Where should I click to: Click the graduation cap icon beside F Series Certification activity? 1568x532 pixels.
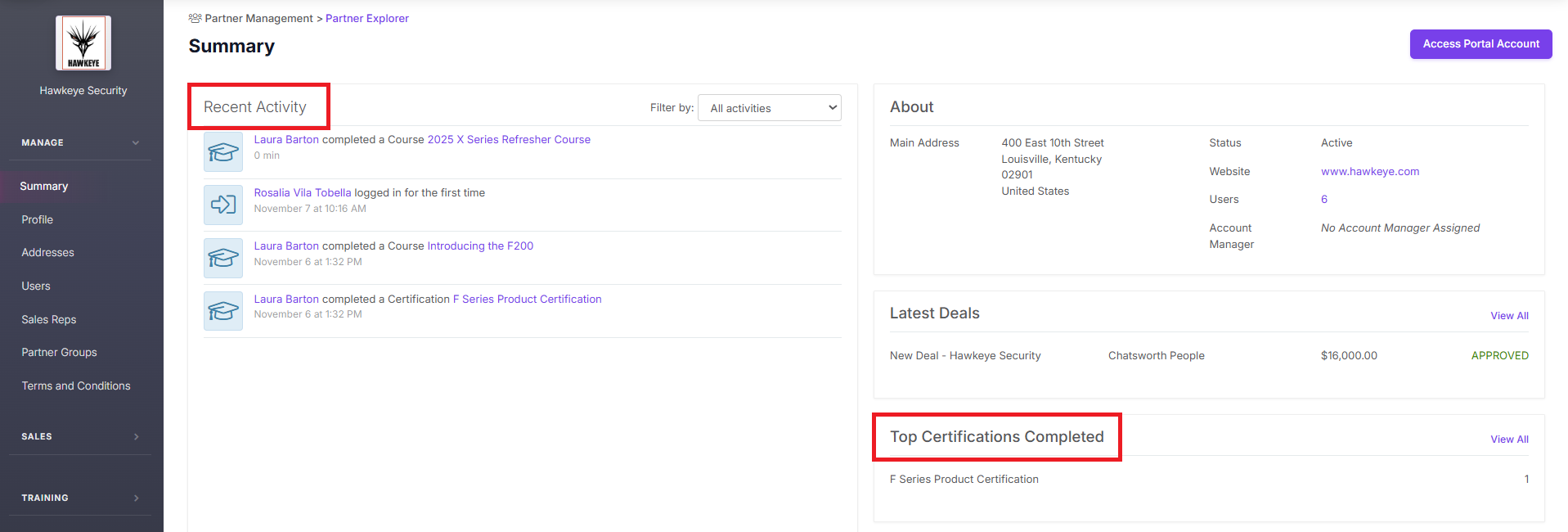click(223, 311)
